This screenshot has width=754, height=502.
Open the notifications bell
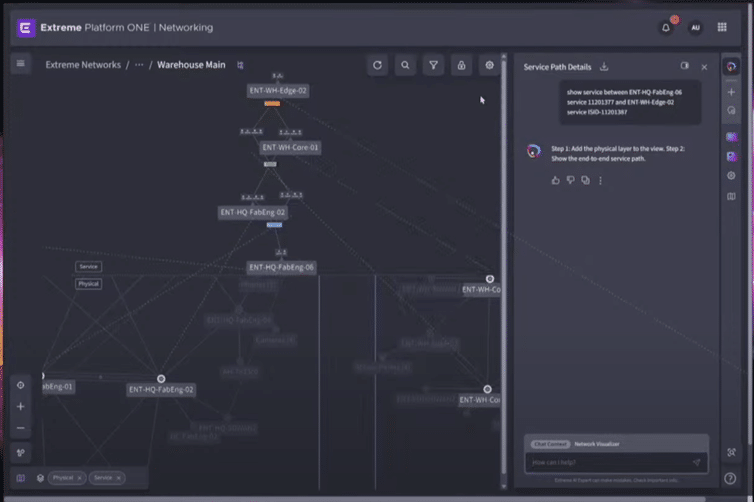[666, 28]
